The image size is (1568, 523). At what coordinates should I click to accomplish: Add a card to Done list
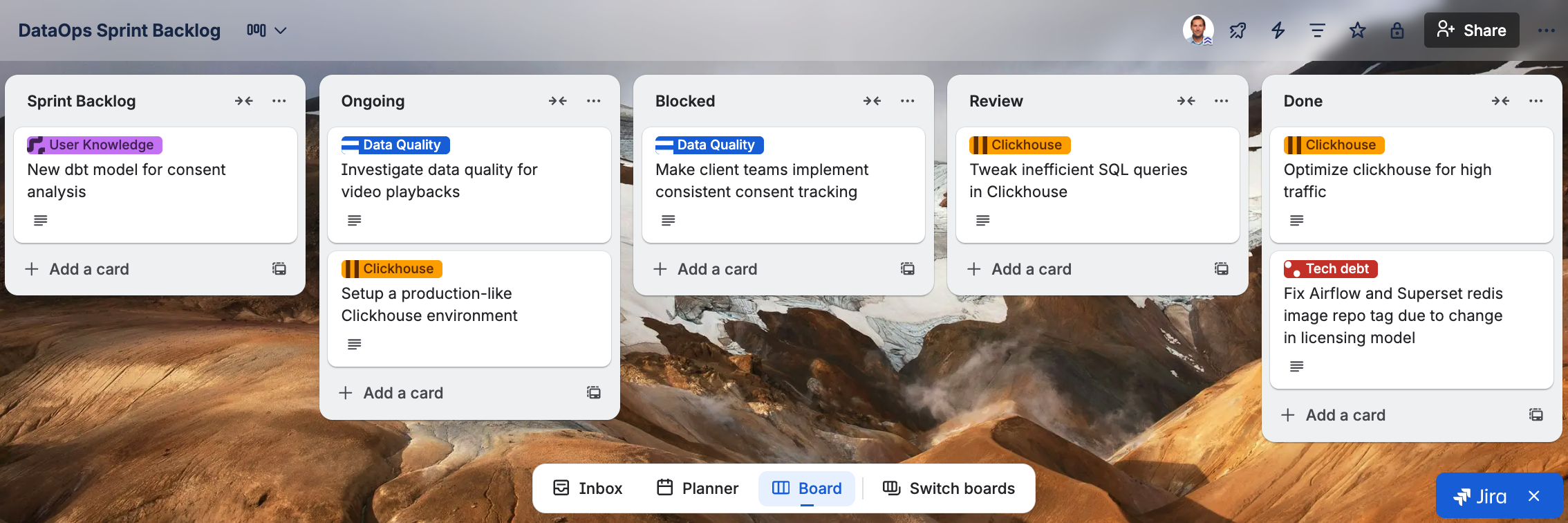1397,415
